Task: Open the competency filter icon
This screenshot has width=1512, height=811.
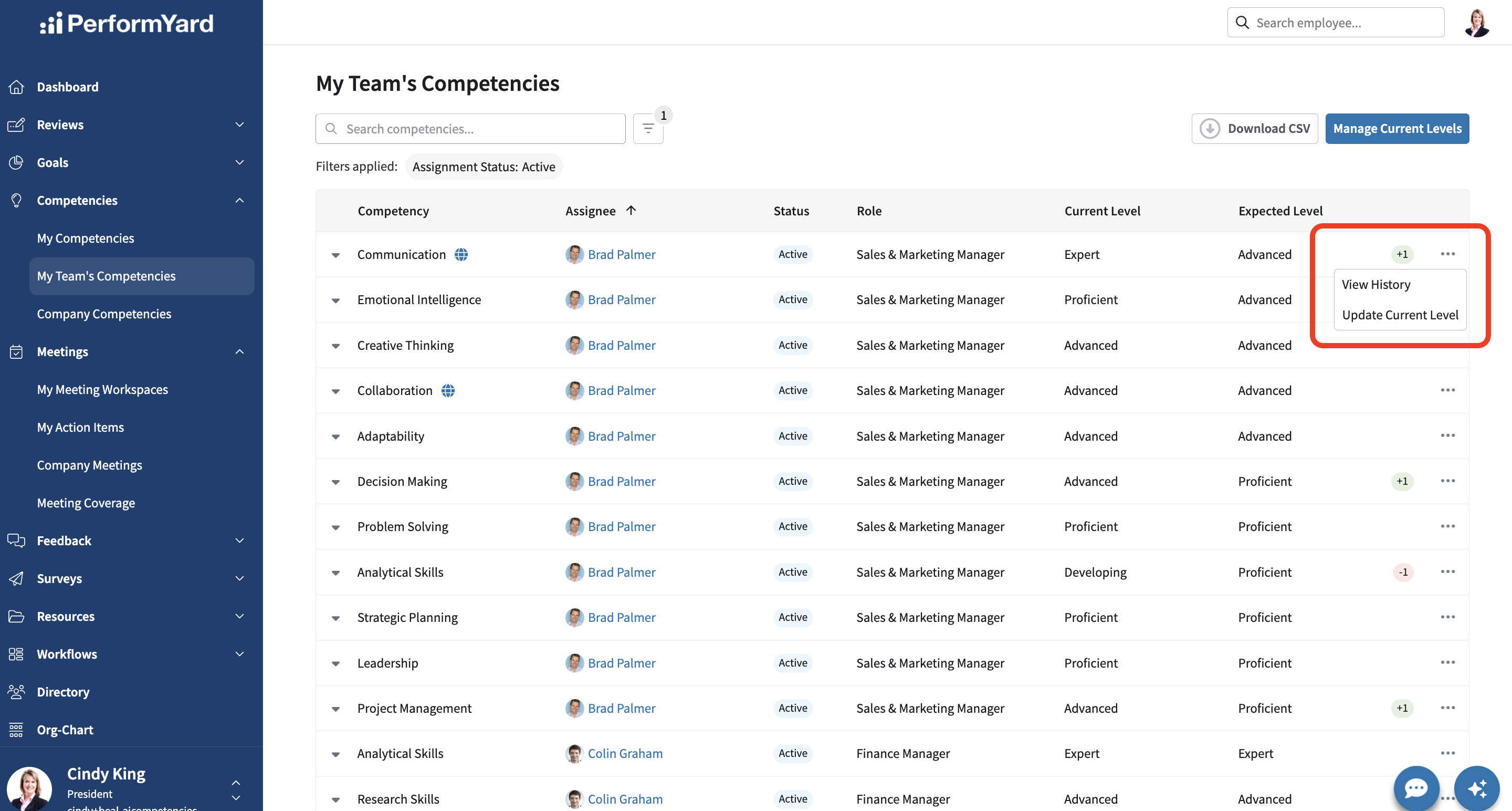Action: [x=648, y=129]
